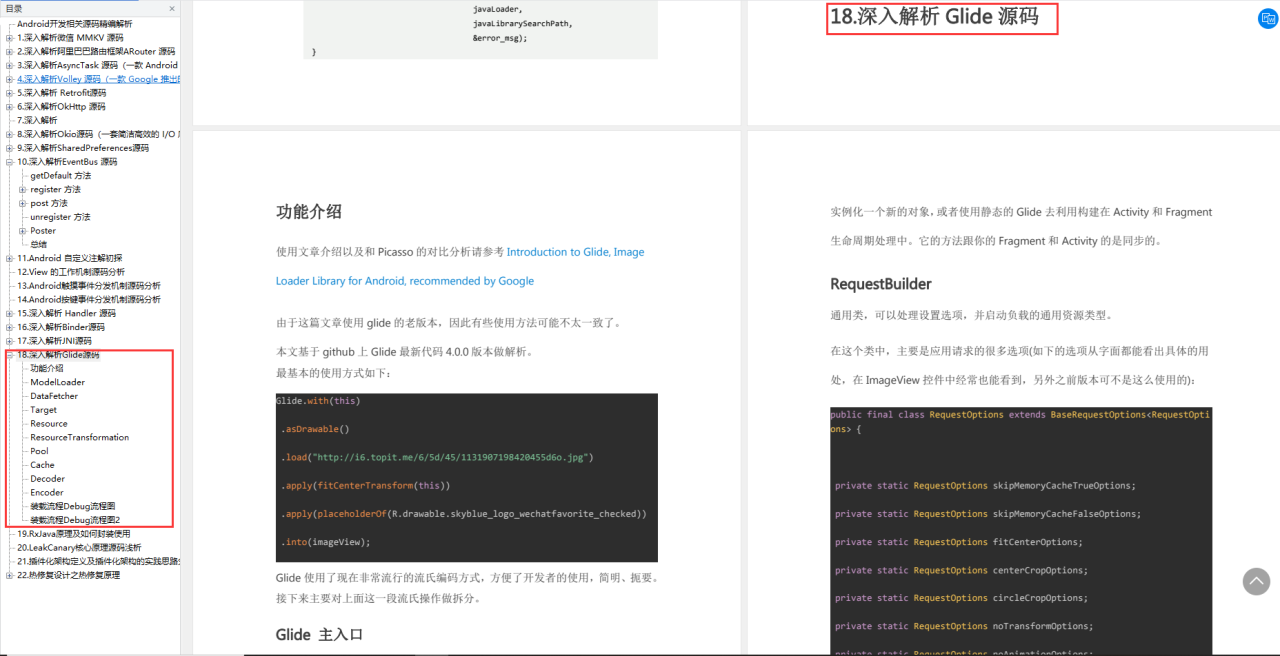Click the round back-to-top arrow button
The image size is (1280, 656).
(1256, 581)
